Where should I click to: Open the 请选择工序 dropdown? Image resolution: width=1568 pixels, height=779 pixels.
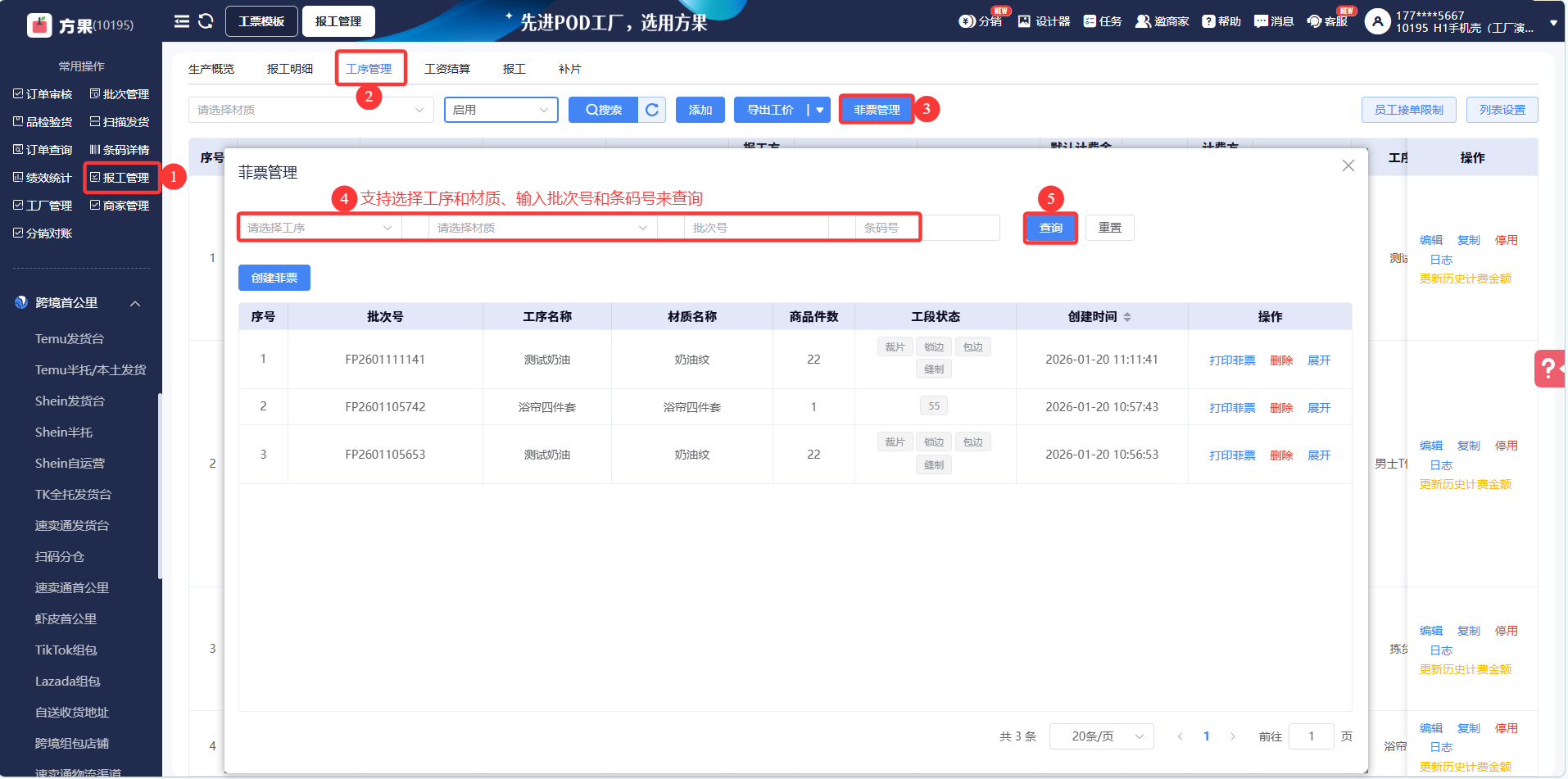(319, 228)
